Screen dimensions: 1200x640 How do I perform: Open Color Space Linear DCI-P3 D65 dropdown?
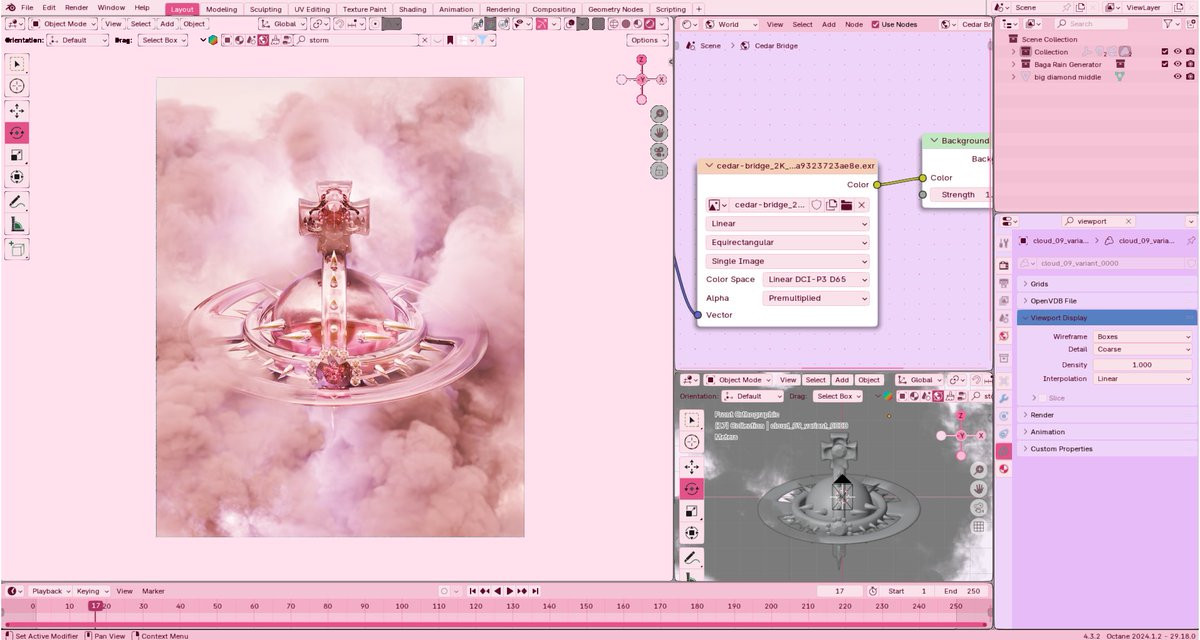816,280
